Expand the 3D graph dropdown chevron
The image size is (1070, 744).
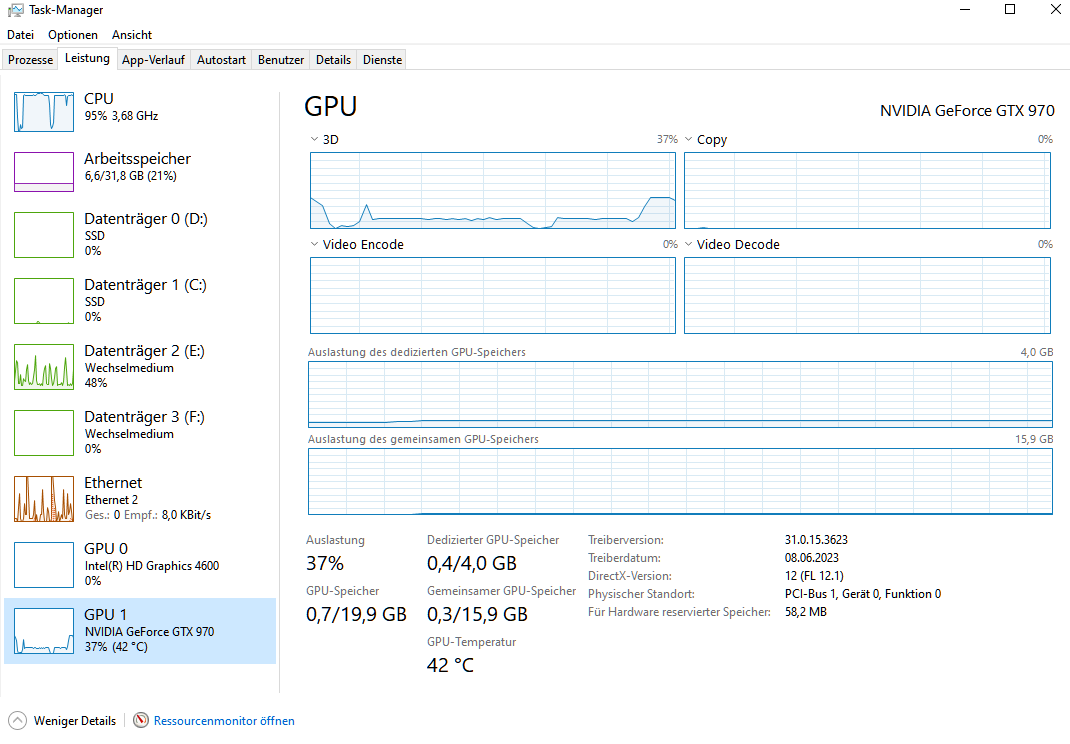315,139
